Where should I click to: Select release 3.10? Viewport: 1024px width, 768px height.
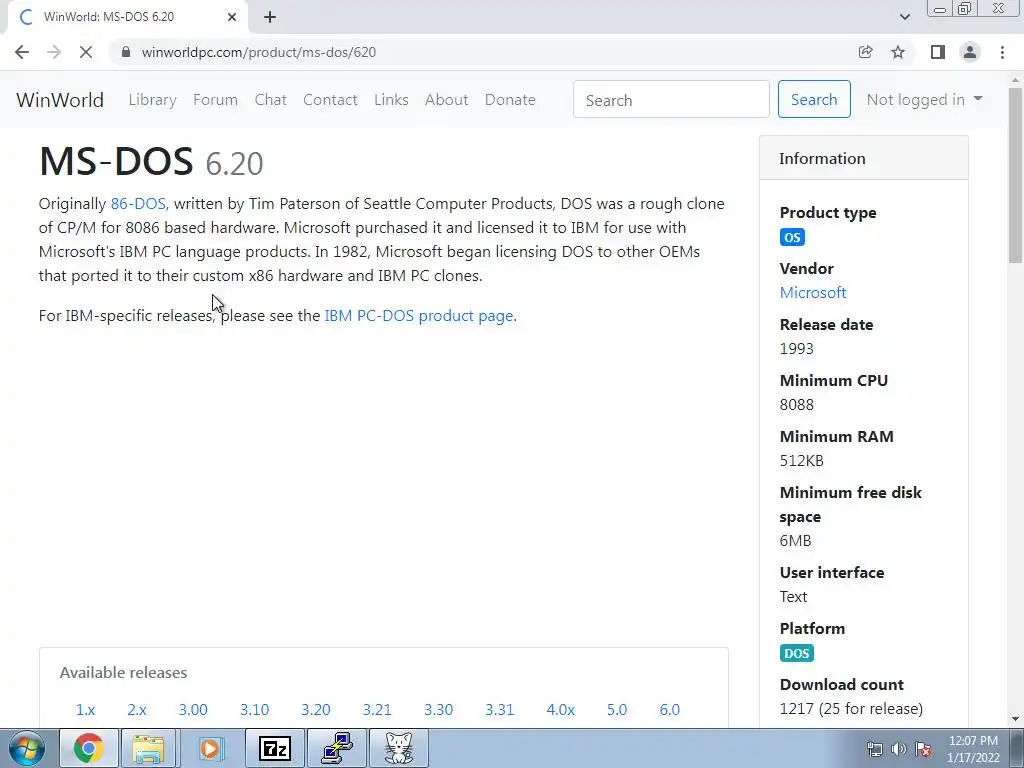255,709
